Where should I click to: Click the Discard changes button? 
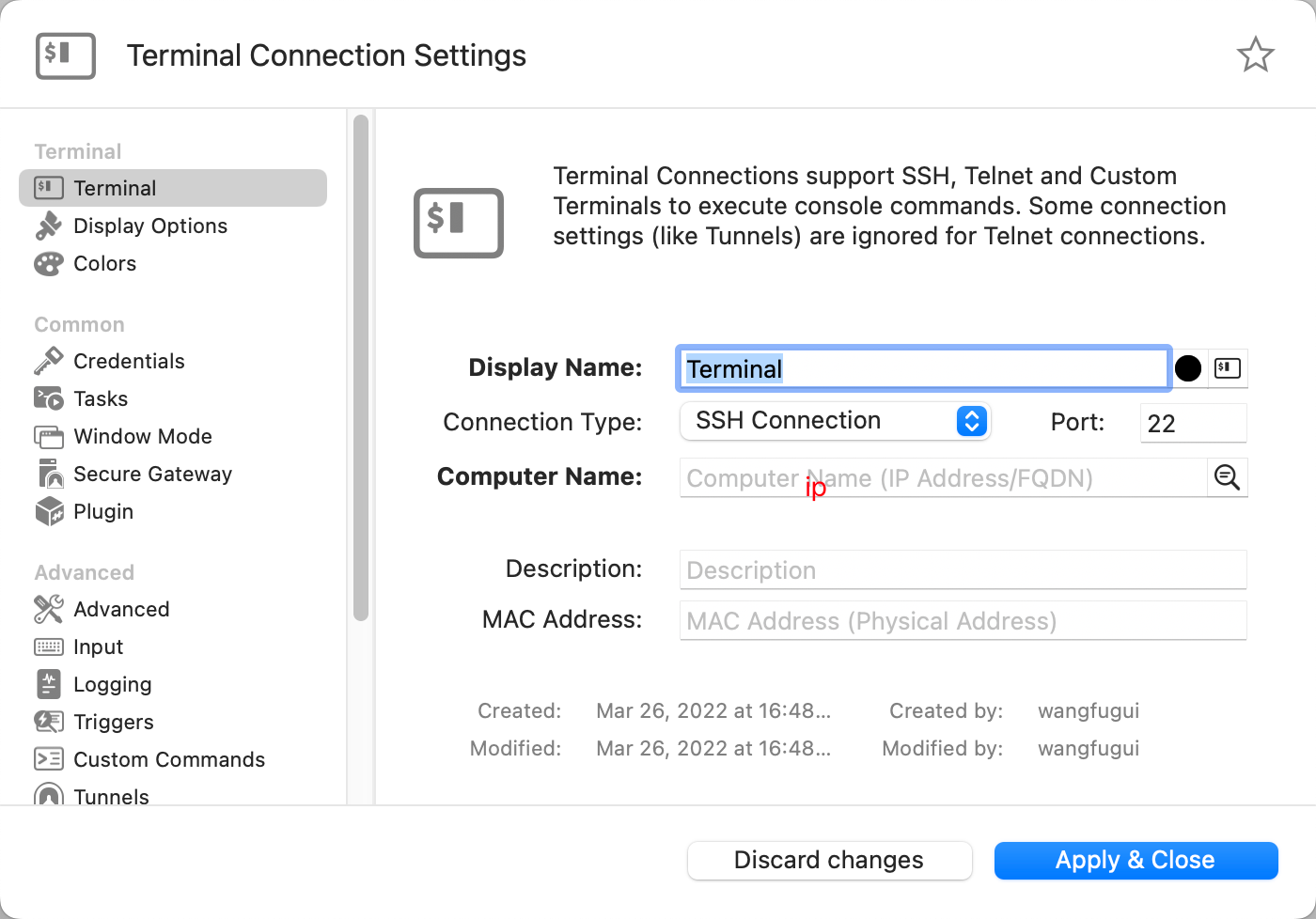pyautogui.click(x=829, y=860)
